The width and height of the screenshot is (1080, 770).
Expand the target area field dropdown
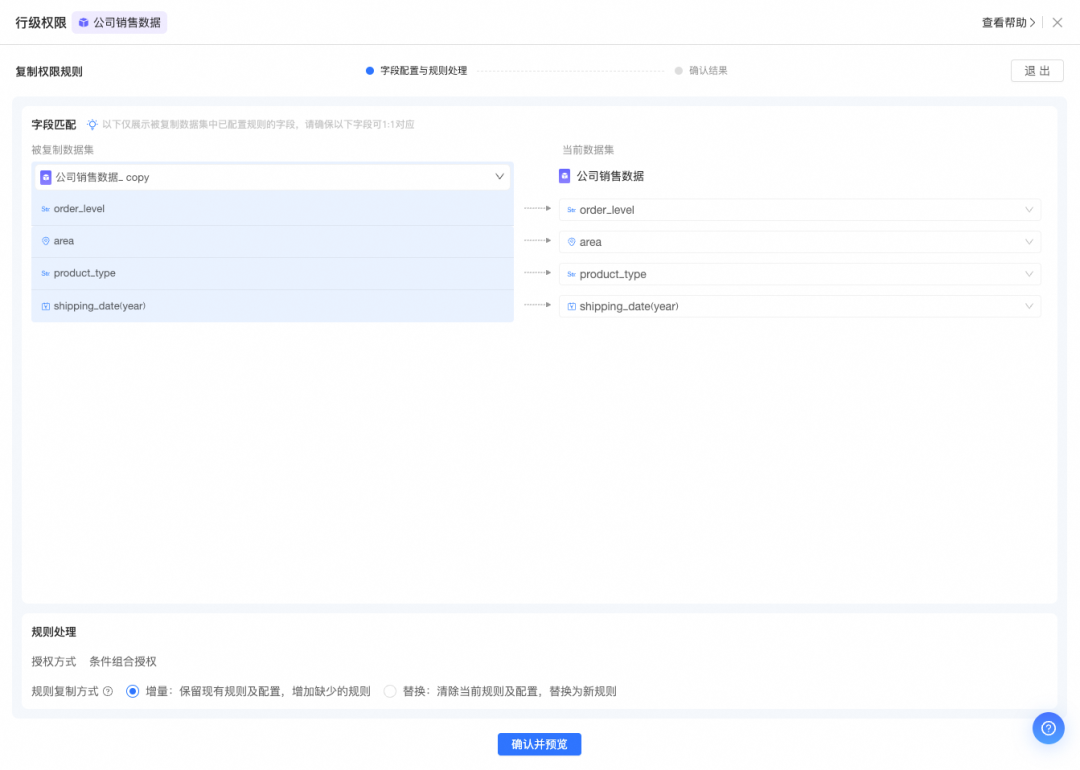pos(799,242)
